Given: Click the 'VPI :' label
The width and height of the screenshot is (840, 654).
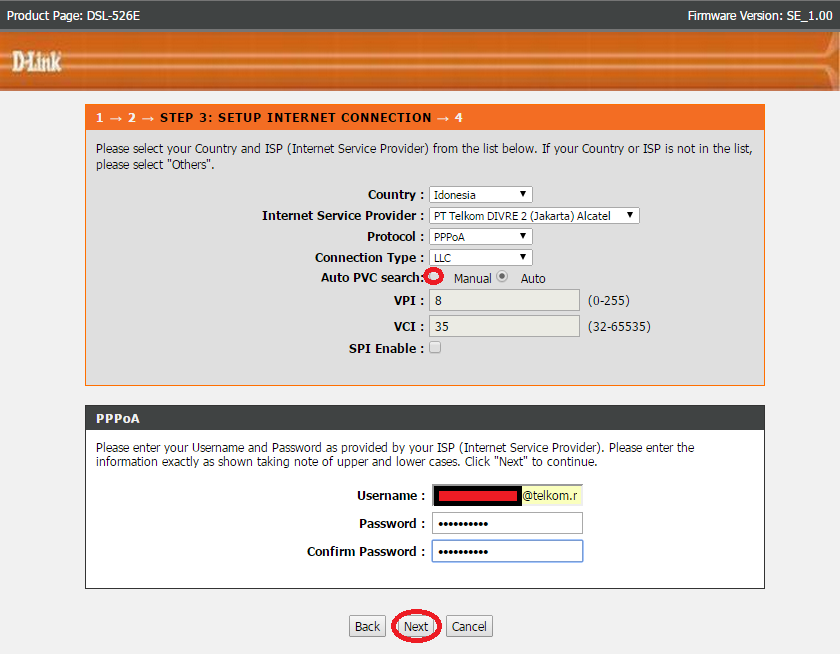Looking at the screenshot, I should (409, 300).
